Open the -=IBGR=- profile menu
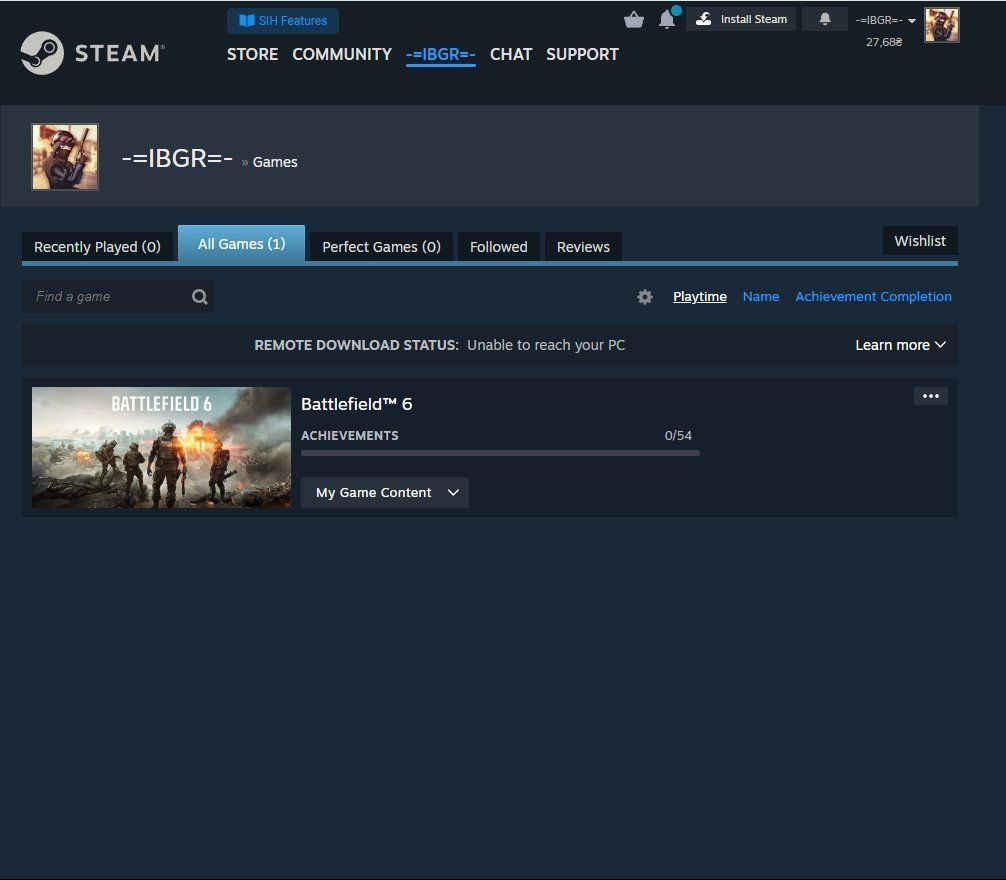The height and width of the screenshot is (880, 1006). (x=440, y=55)
